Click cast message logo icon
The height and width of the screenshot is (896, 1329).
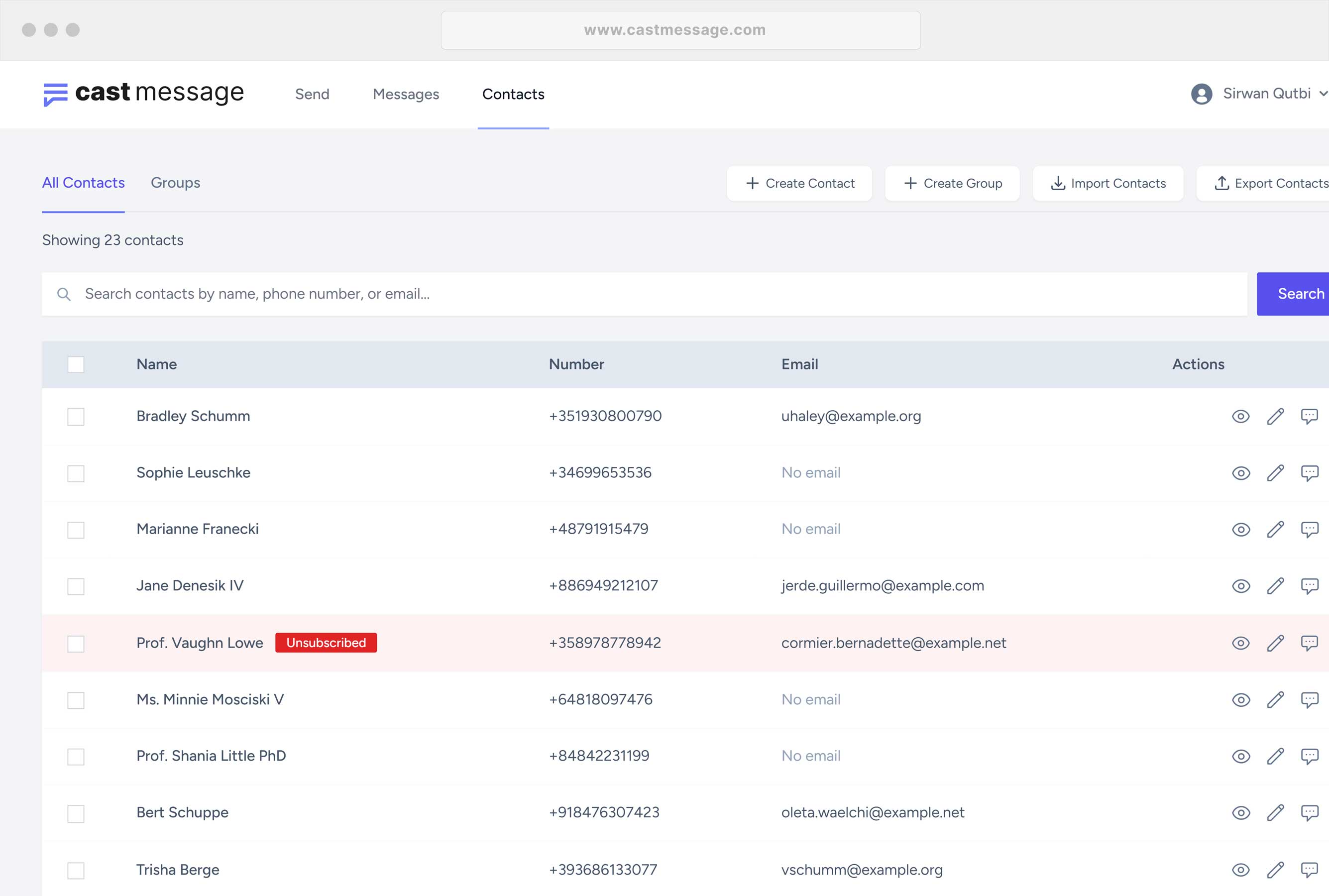(55, 94)
